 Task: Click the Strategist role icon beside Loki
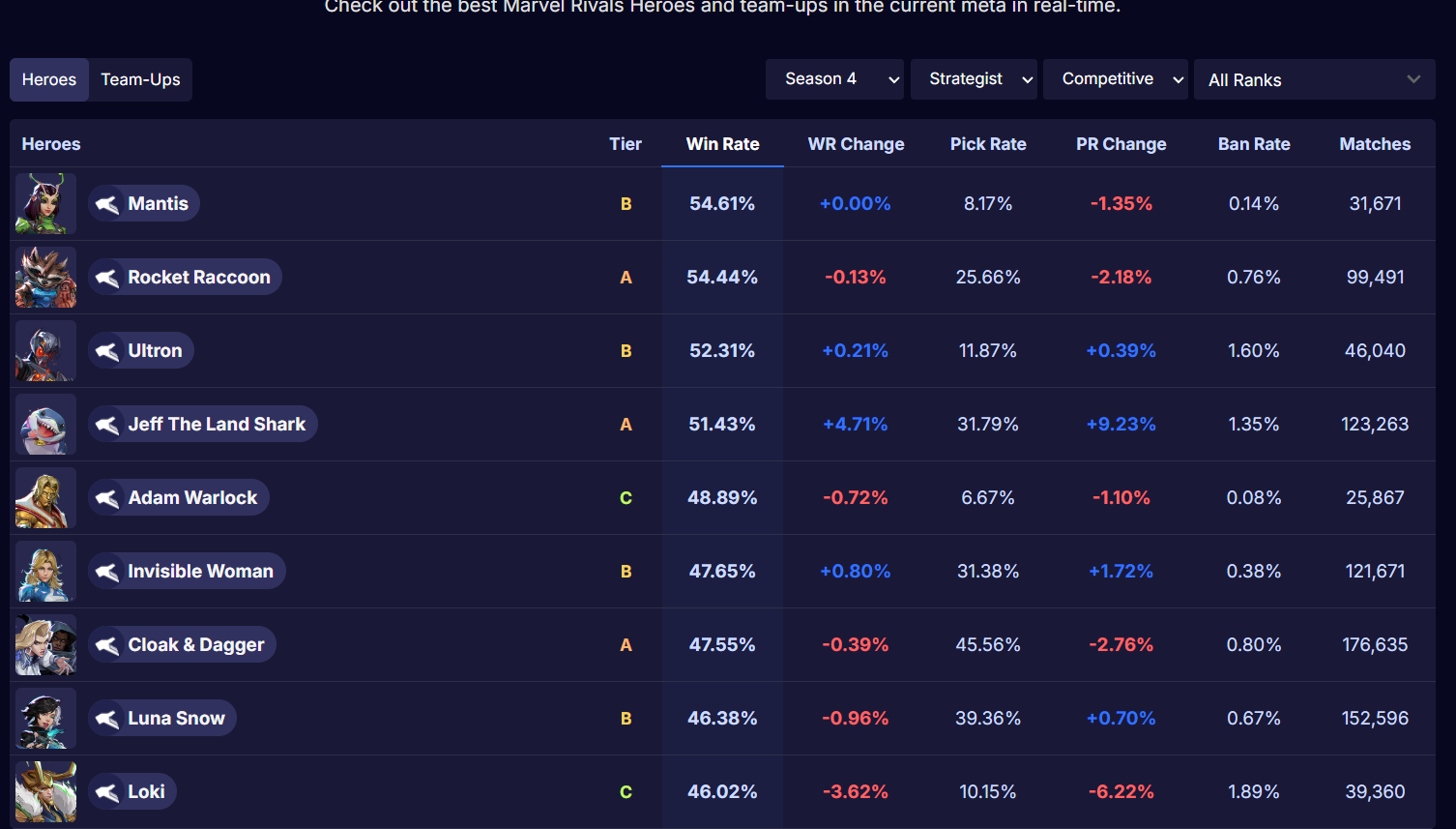[x=107, y=792]
